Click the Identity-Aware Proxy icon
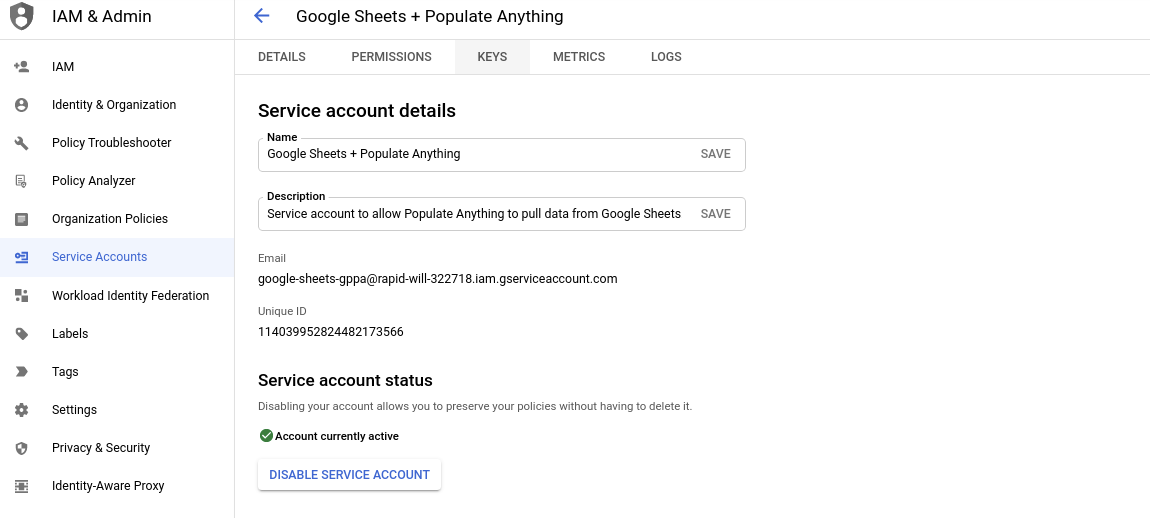The width and height of the screenshot is (1150, 518). tap(21, 486)
